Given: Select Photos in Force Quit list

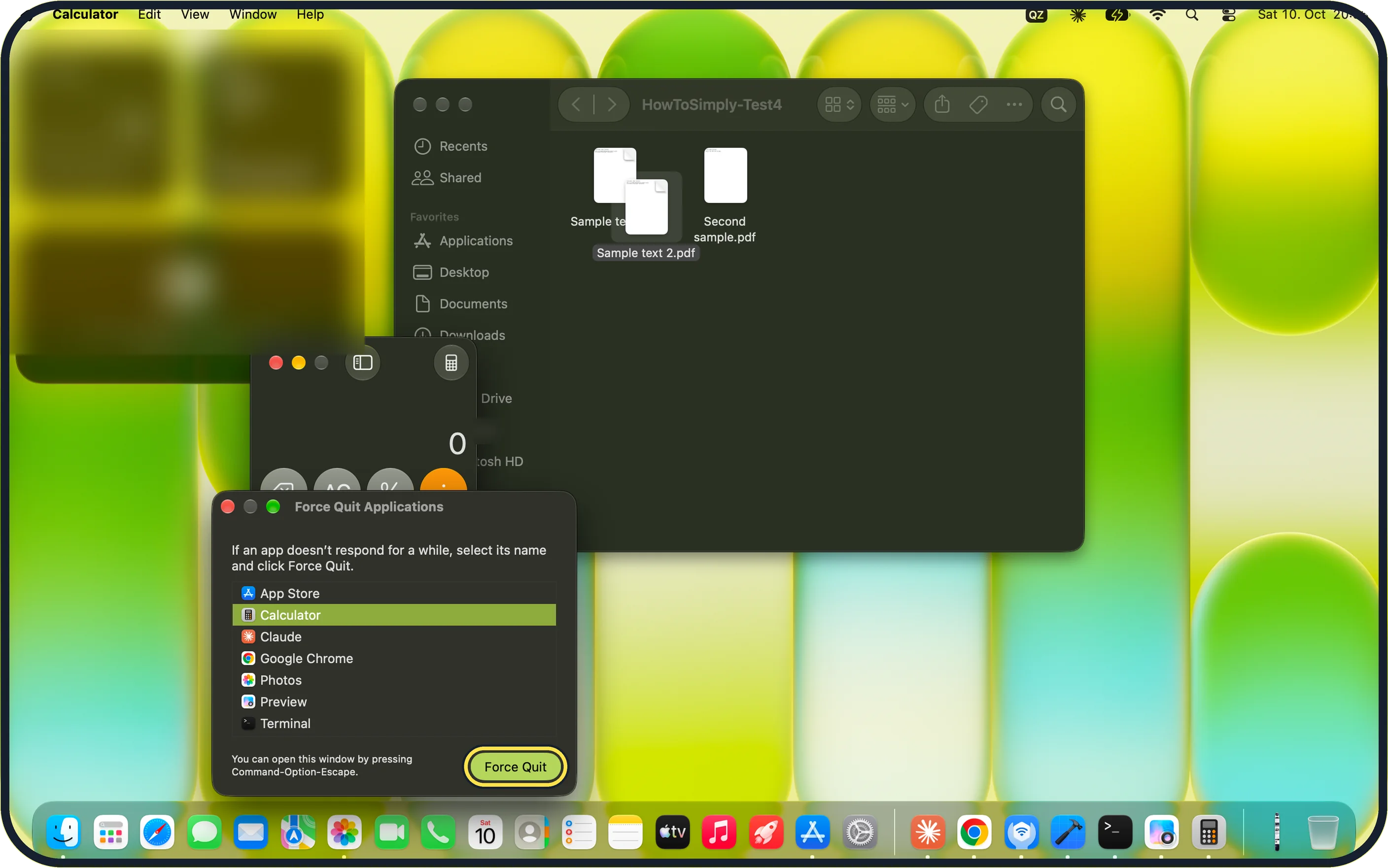Looking at the screenshot, I should click(x=394, y=680).
